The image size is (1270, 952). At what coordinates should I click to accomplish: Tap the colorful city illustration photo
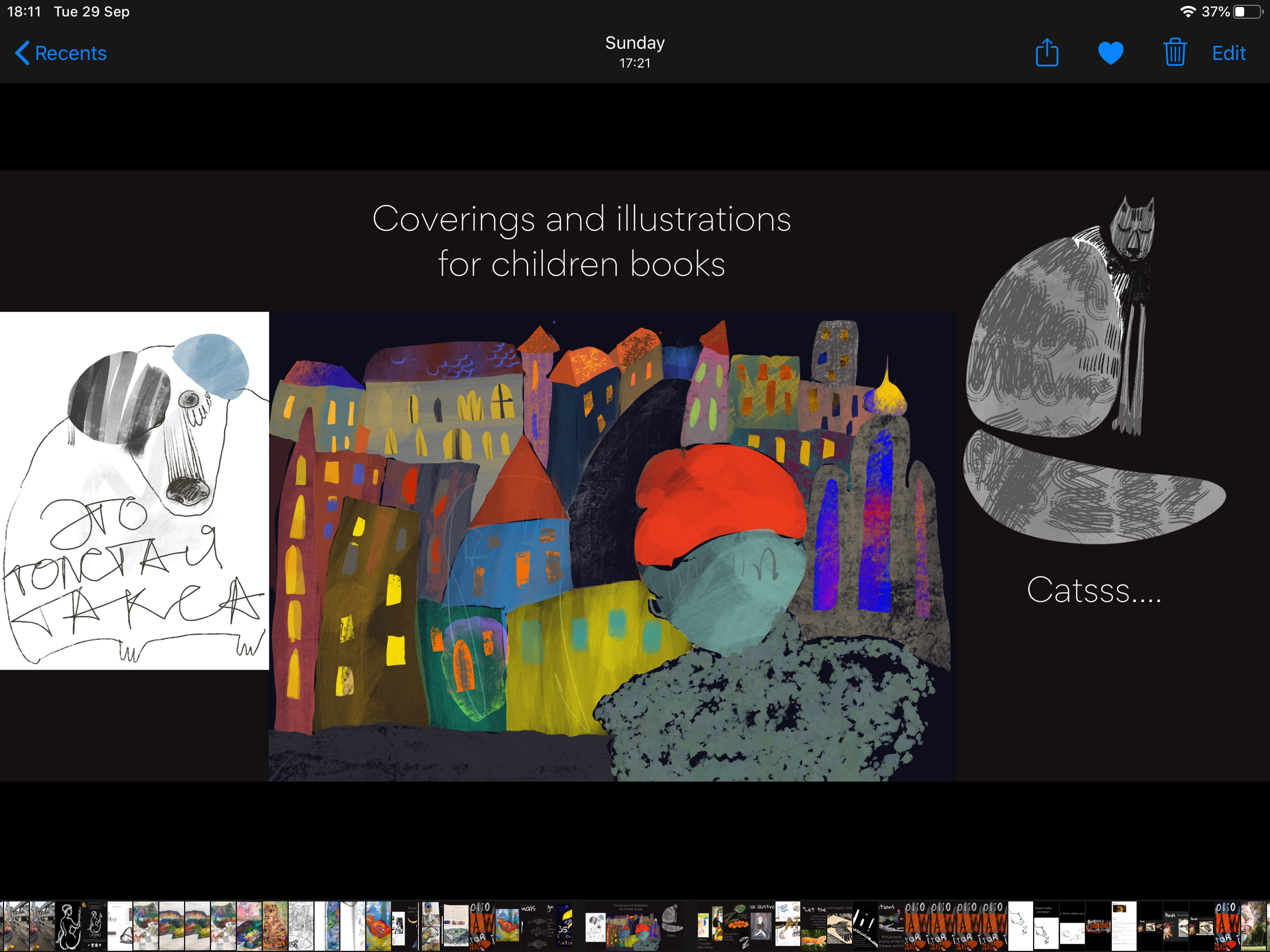611,547
